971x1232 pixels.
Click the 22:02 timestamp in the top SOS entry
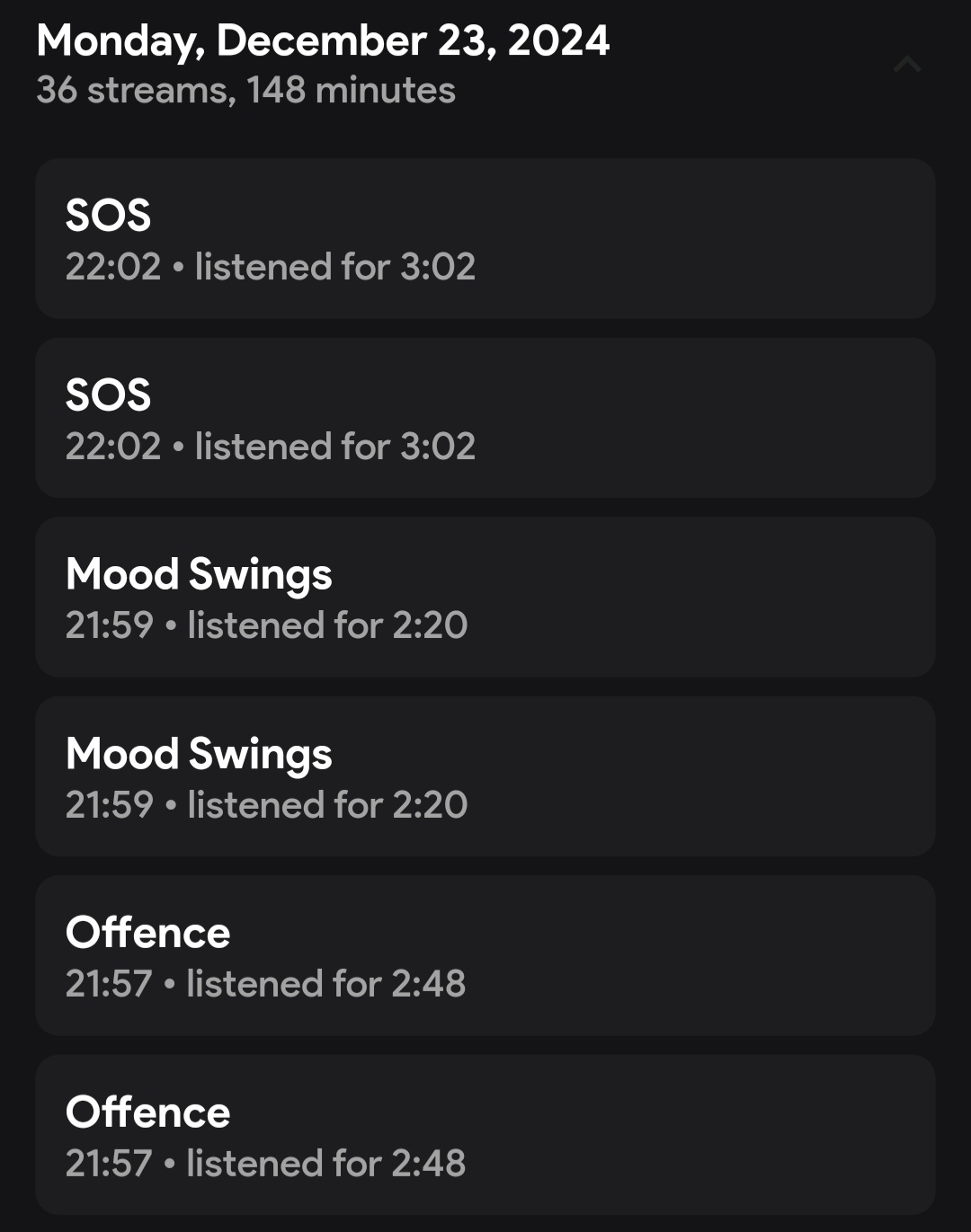tap(112, 267)
